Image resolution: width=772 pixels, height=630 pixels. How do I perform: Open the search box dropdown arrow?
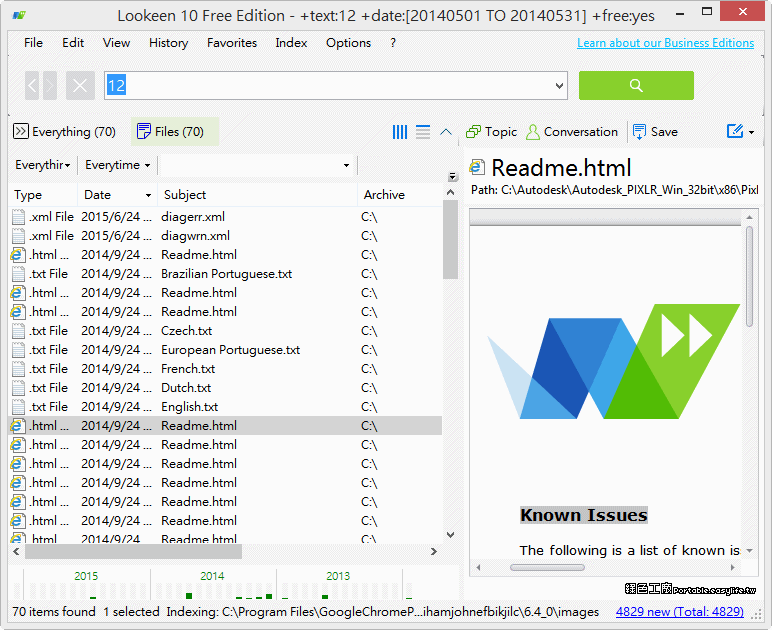coord(559,86)
